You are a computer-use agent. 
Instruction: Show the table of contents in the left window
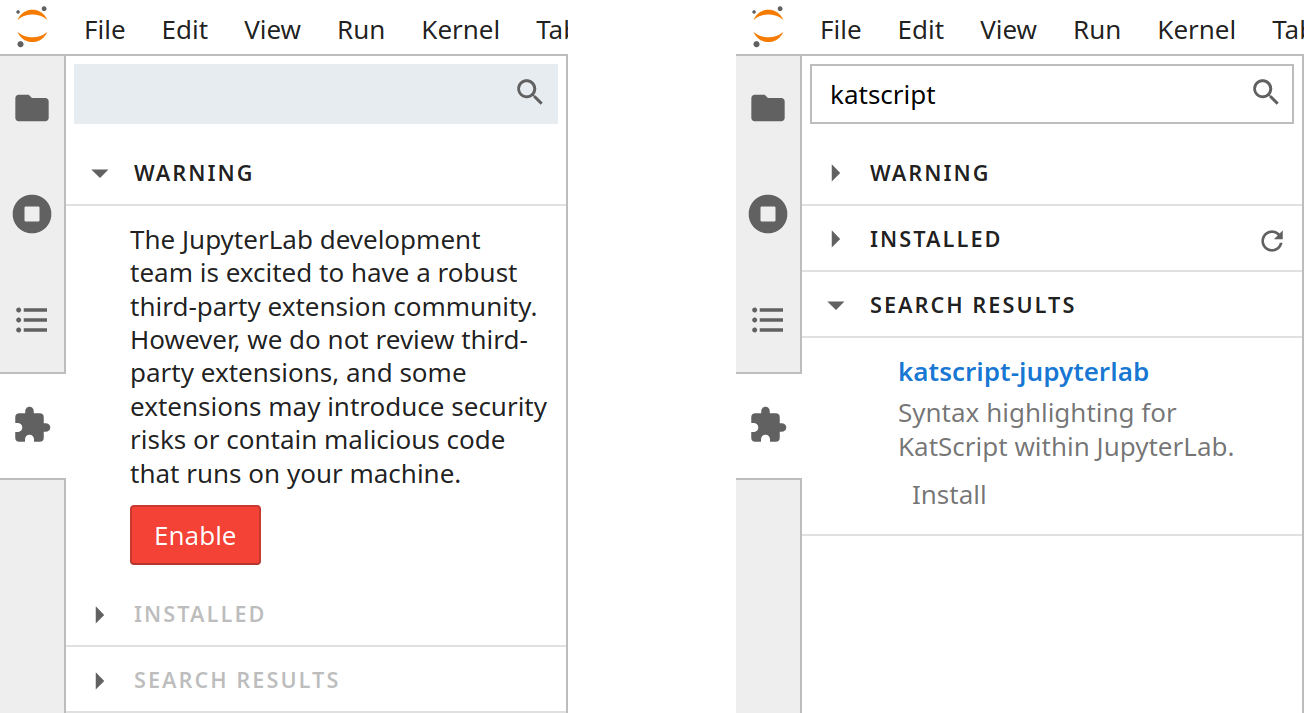32,320
